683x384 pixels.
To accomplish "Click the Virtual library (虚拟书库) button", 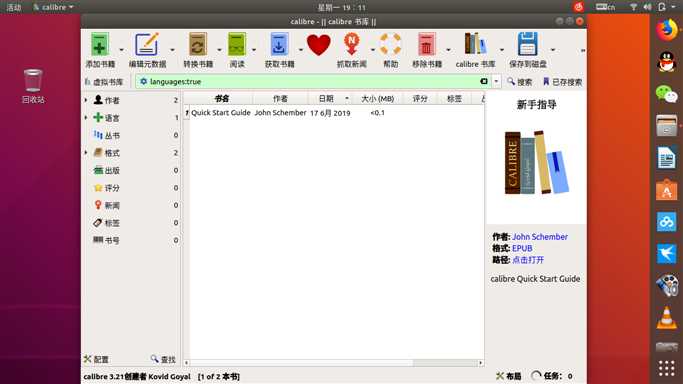I will [x=105, y=82].
